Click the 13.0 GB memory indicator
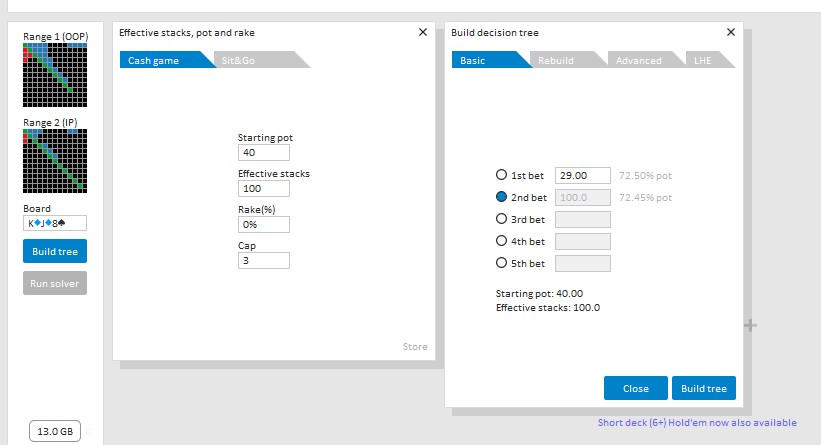 (x=55, y=431)
